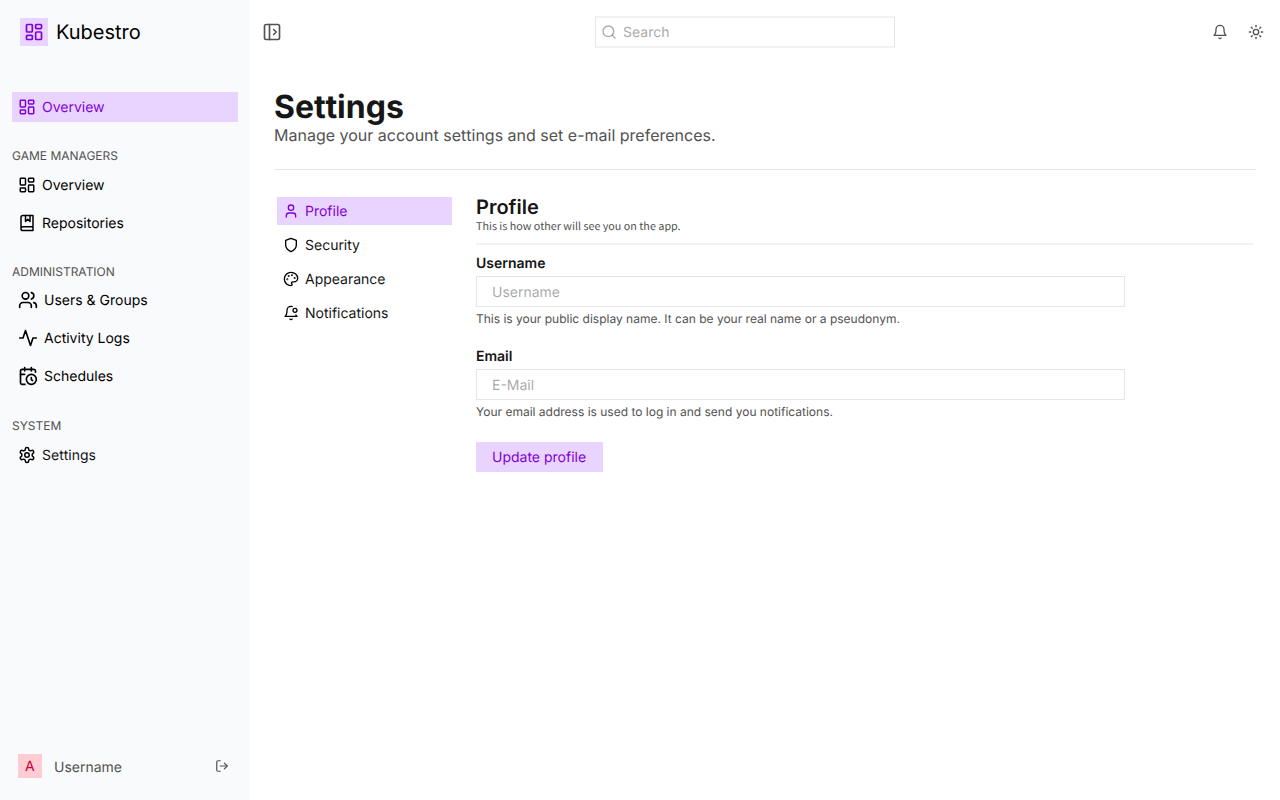Switch to the Appearance settings tab

click(364, 279)
